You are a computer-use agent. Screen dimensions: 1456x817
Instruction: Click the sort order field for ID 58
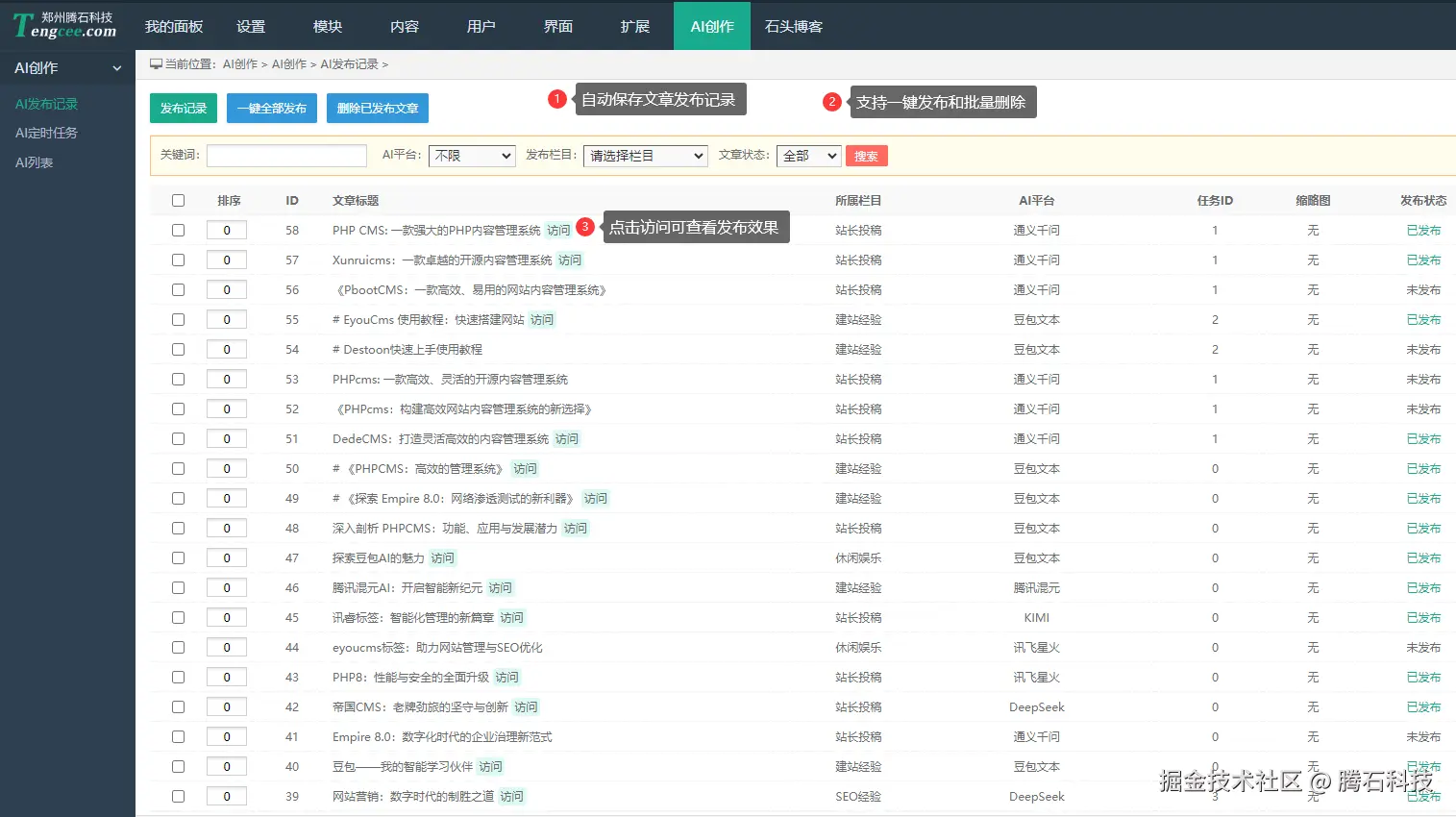tap(227, 231)
